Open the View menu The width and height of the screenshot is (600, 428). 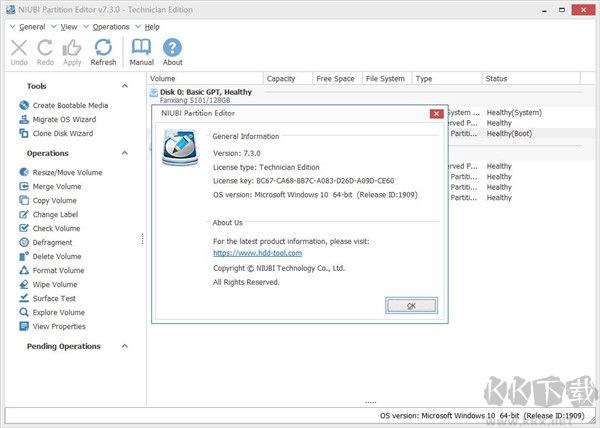pyautogui.click(x=69, y=27)
